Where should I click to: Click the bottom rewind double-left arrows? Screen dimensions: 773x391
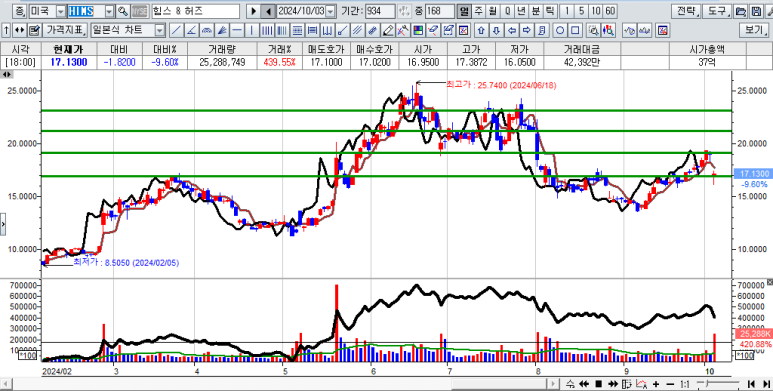click(x=584, y=384)
